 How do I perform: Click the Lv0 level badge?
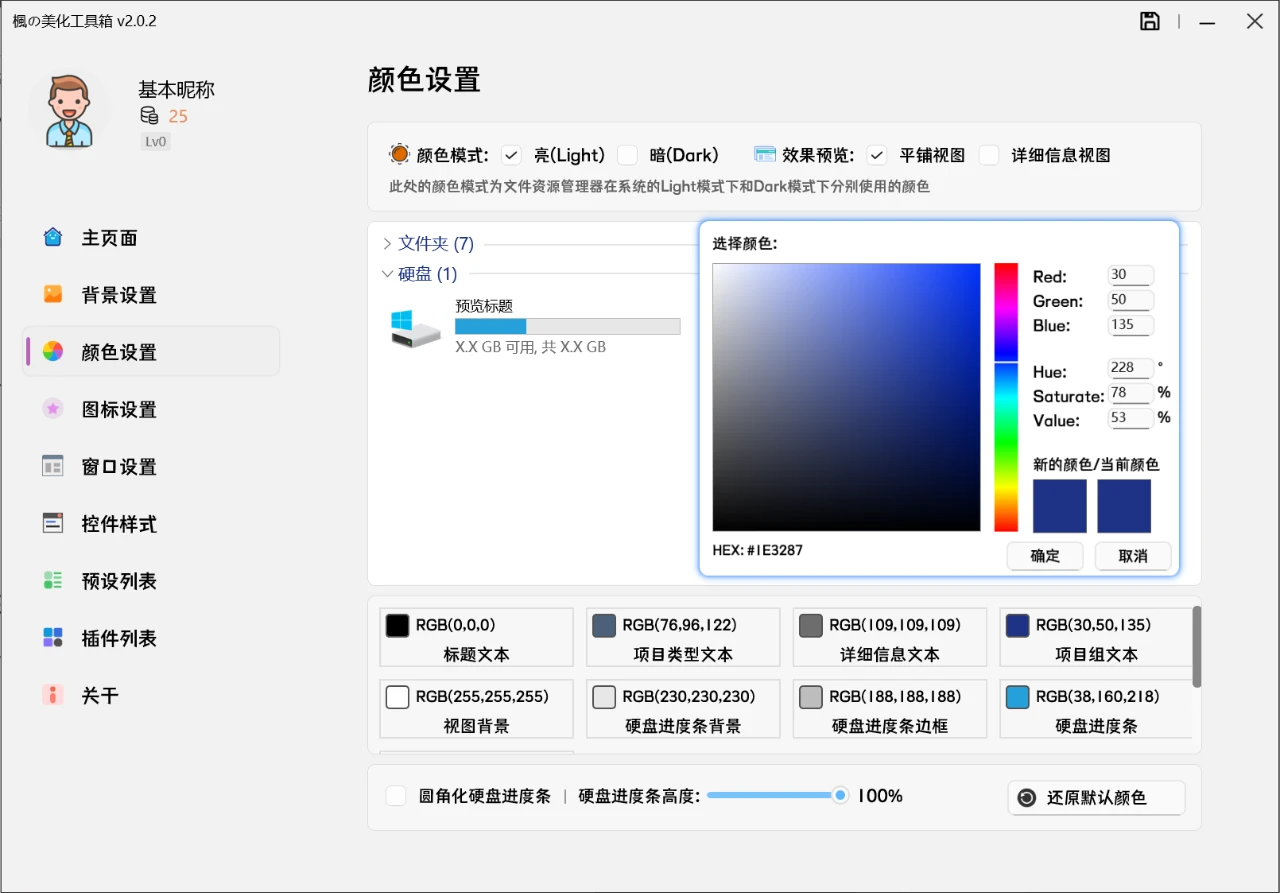click(x=156, y=142)
